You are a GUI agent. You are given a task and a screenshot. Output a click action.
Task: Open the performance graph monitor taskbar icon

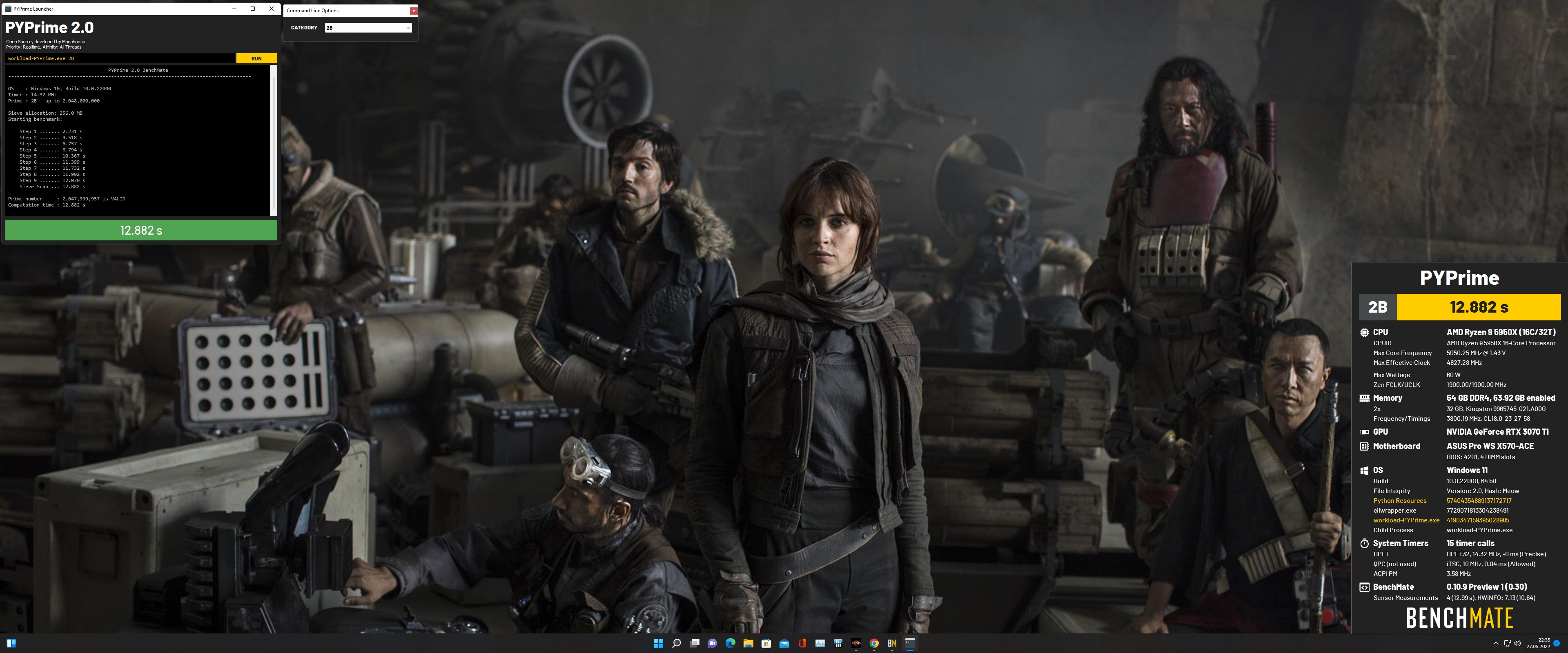point(820,643)
